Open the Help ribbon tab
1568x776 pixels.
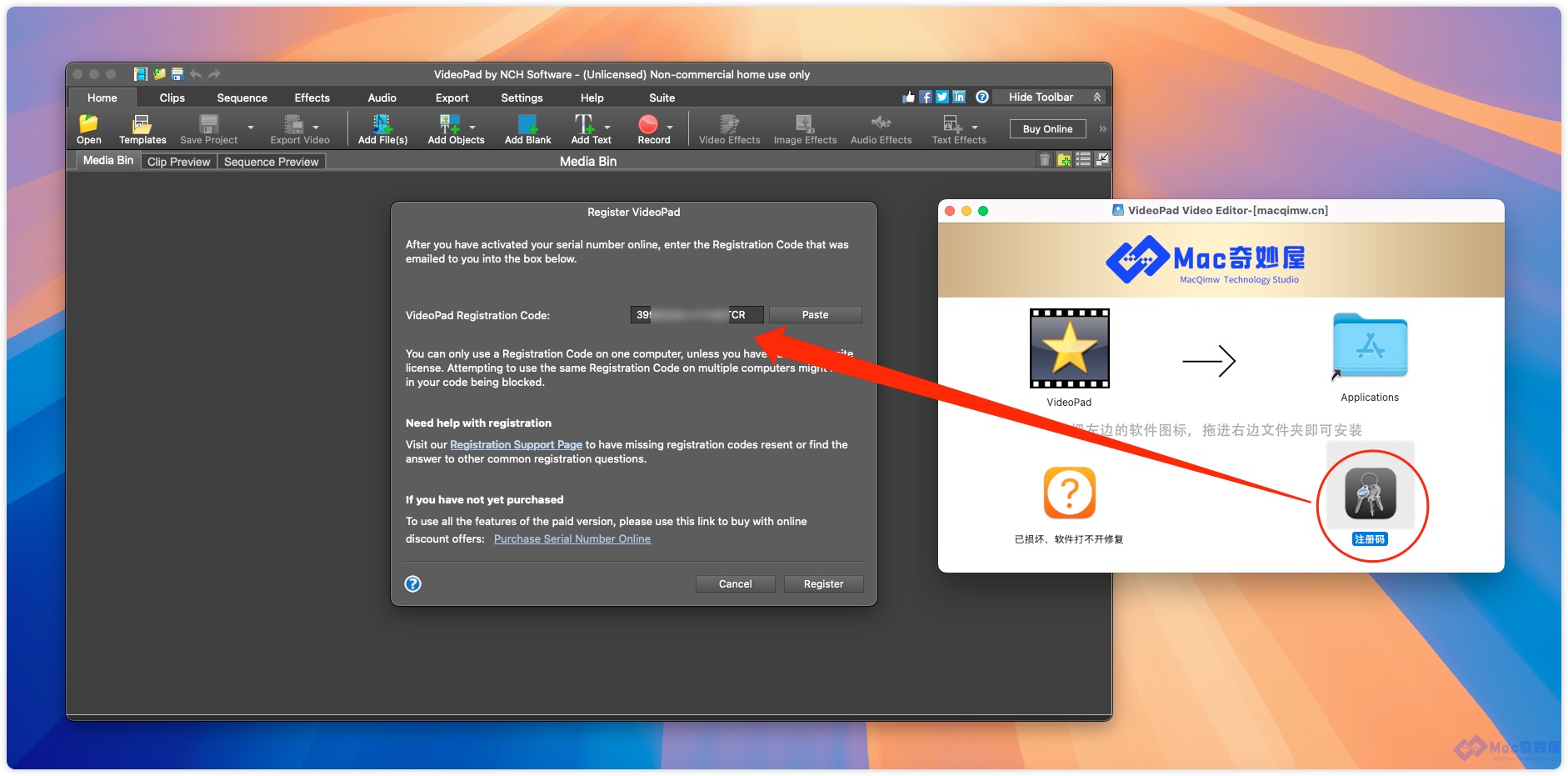[x=592, y=98]
